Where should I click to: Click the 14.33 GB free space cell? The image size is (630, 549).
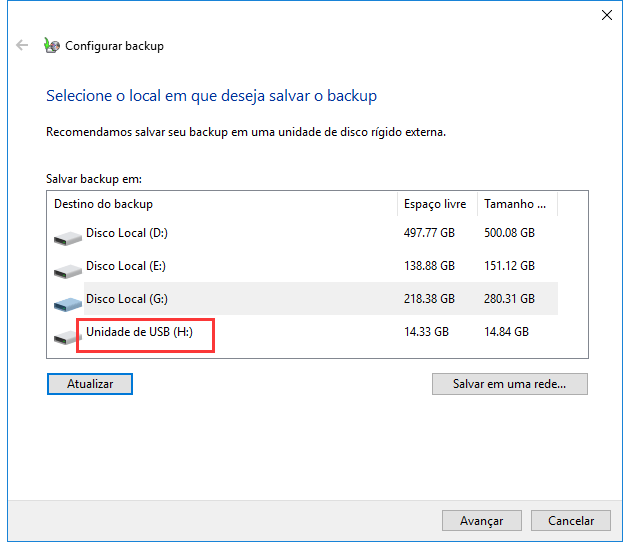tap(426, 332)
